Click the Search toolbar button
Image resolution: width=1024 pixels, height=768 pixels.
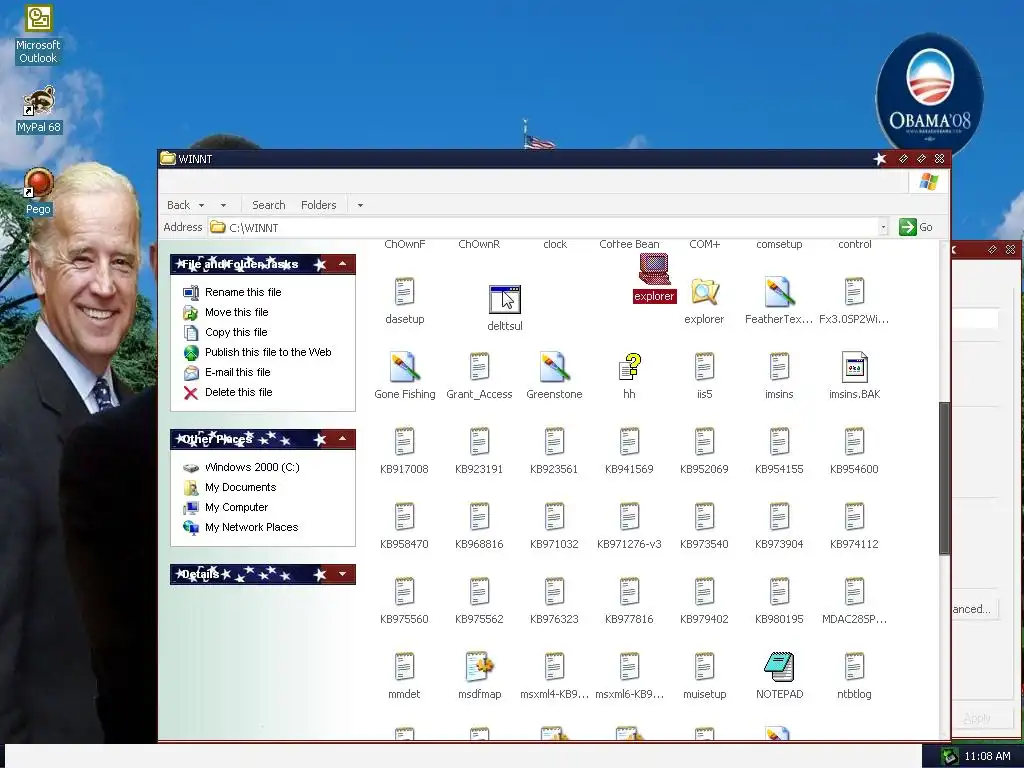click(268, 205)
